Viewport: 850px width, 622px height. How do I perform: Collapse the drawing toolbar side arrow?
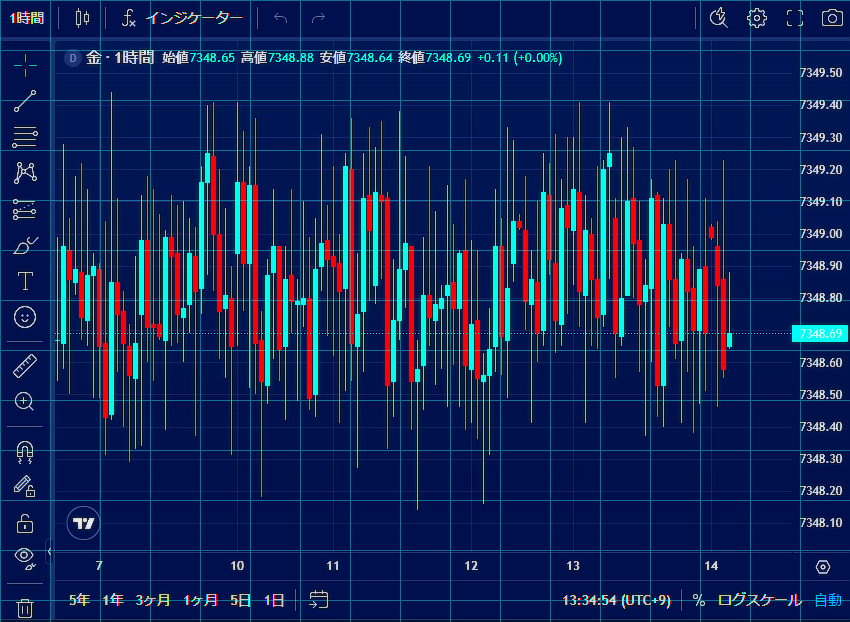tap(49, 552)
